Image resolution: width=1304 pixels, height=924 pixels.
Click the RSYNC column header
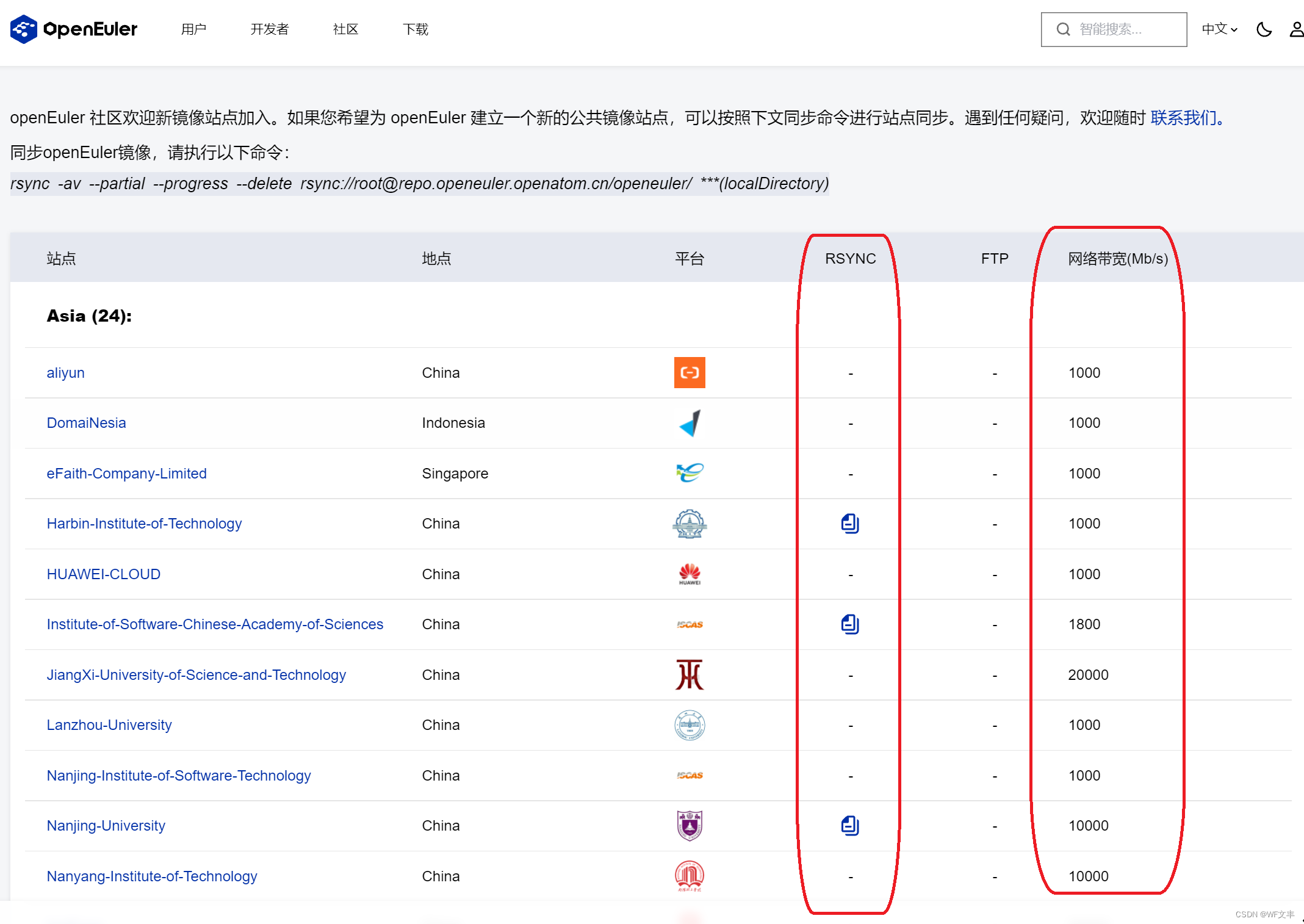point(850,259)
